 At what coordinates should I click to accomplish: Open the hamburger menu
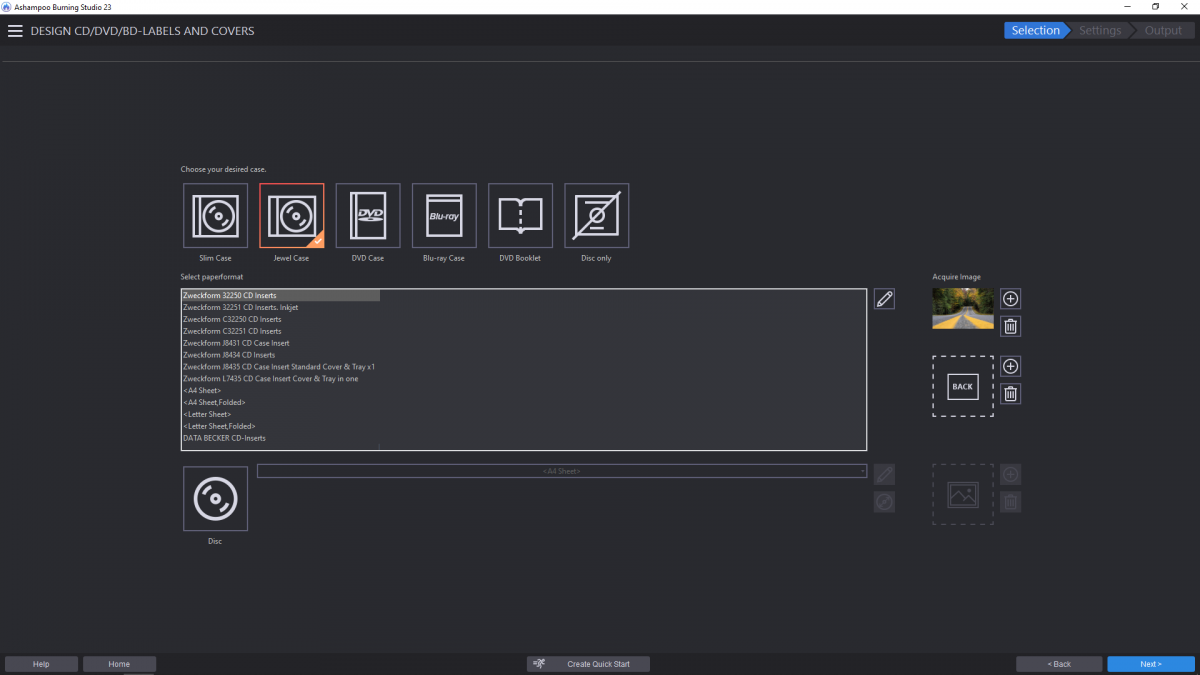[x=15, y=30]
